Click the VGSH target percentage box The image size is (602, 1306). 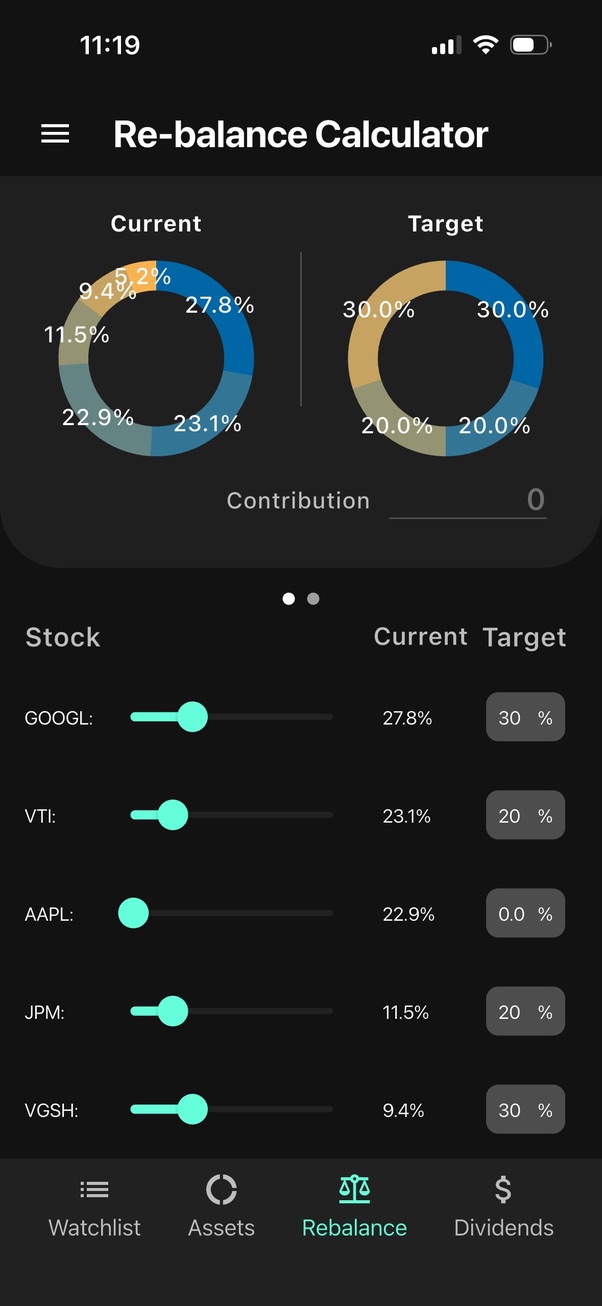(x=524, y=1109)
